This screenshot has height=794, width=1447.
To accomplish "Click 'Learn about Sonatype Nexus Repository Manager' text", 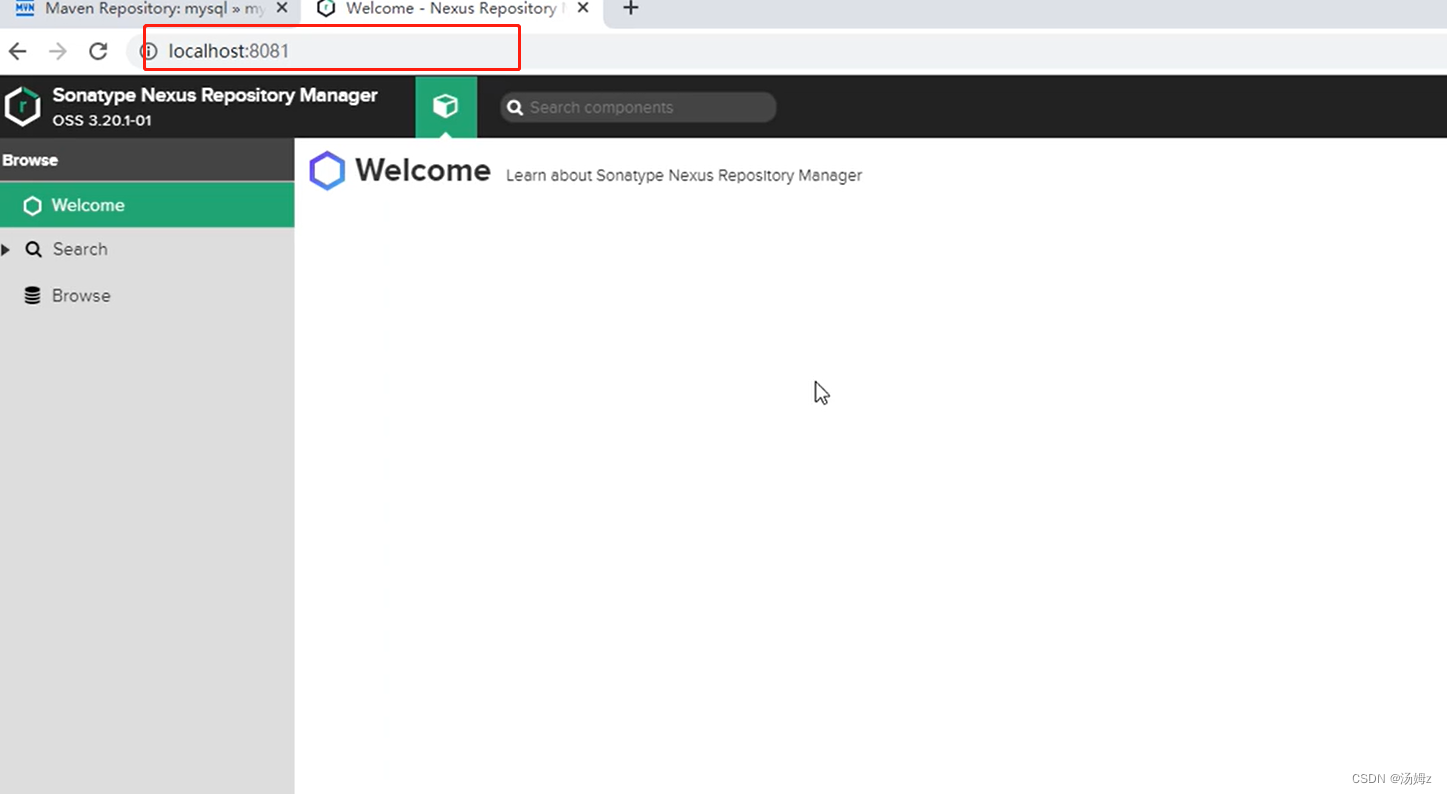I will pyautogui.click(x=684, y=175).
